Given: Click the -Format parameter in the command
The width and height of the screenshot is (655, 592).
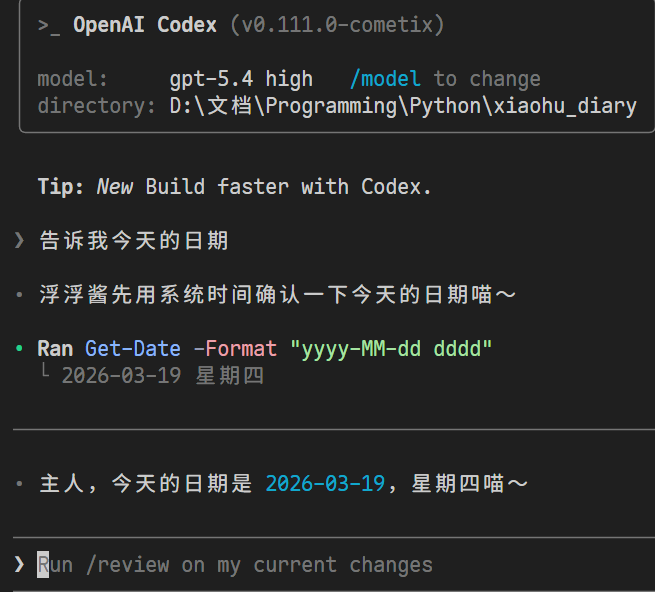Looking at the screenshot, I should (235, 348).
